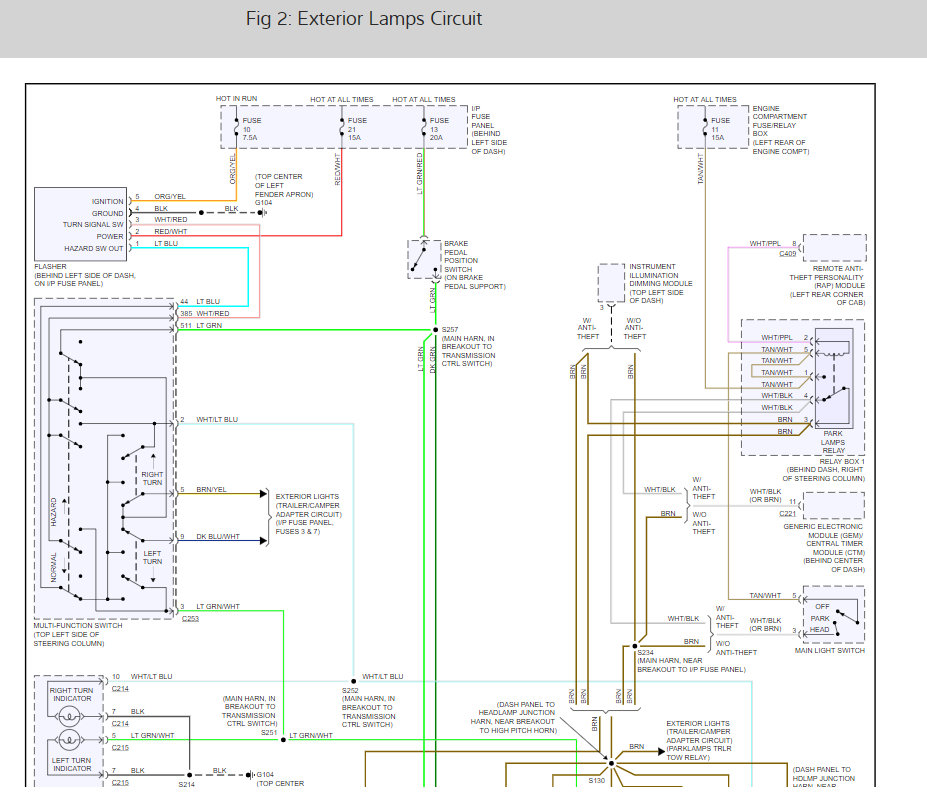The image size is (927, 805).
Task: Click the 'TURN SIGNAL SW' pin label
Action: (x=93, y=225)
